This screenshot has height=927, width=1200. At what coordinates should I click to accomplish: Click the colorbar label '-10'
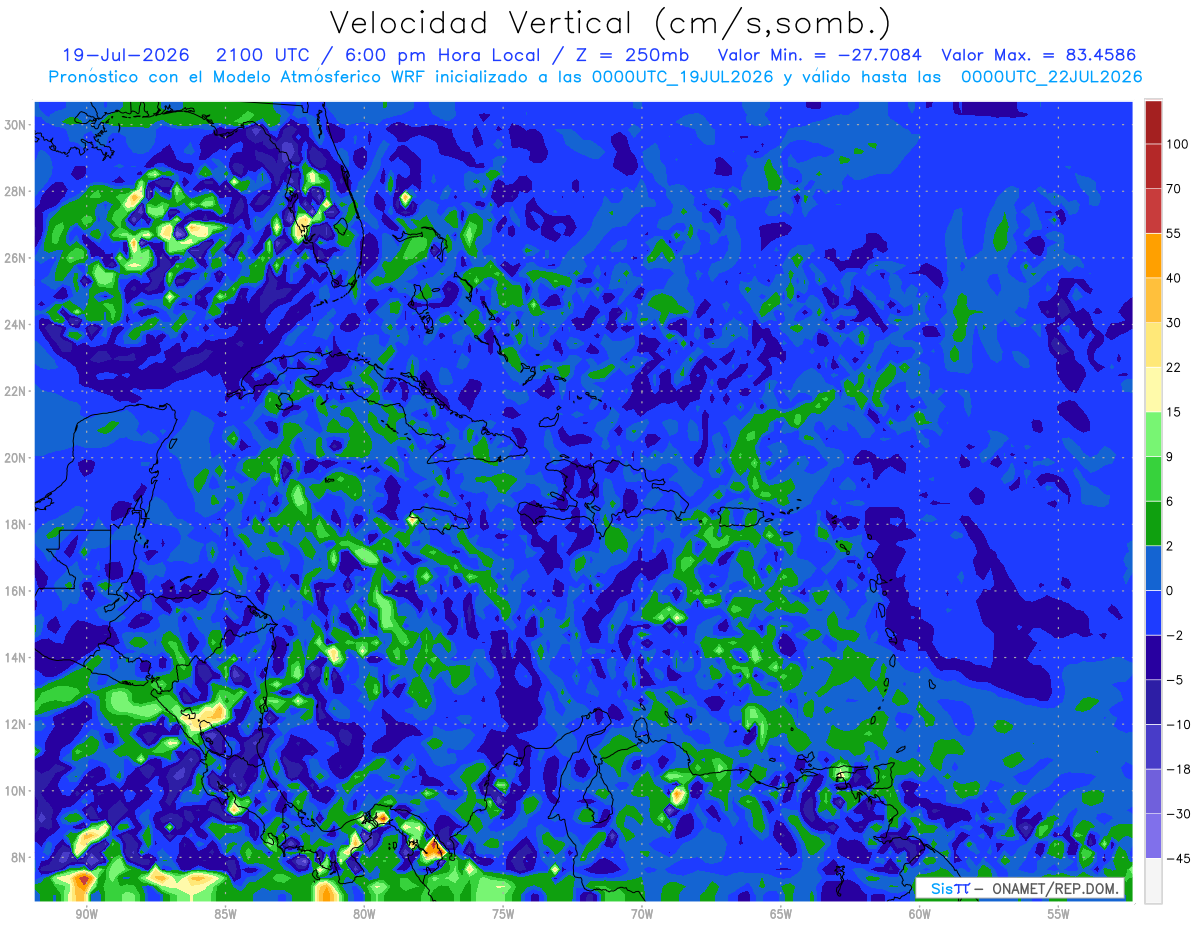coord(1177,724)
